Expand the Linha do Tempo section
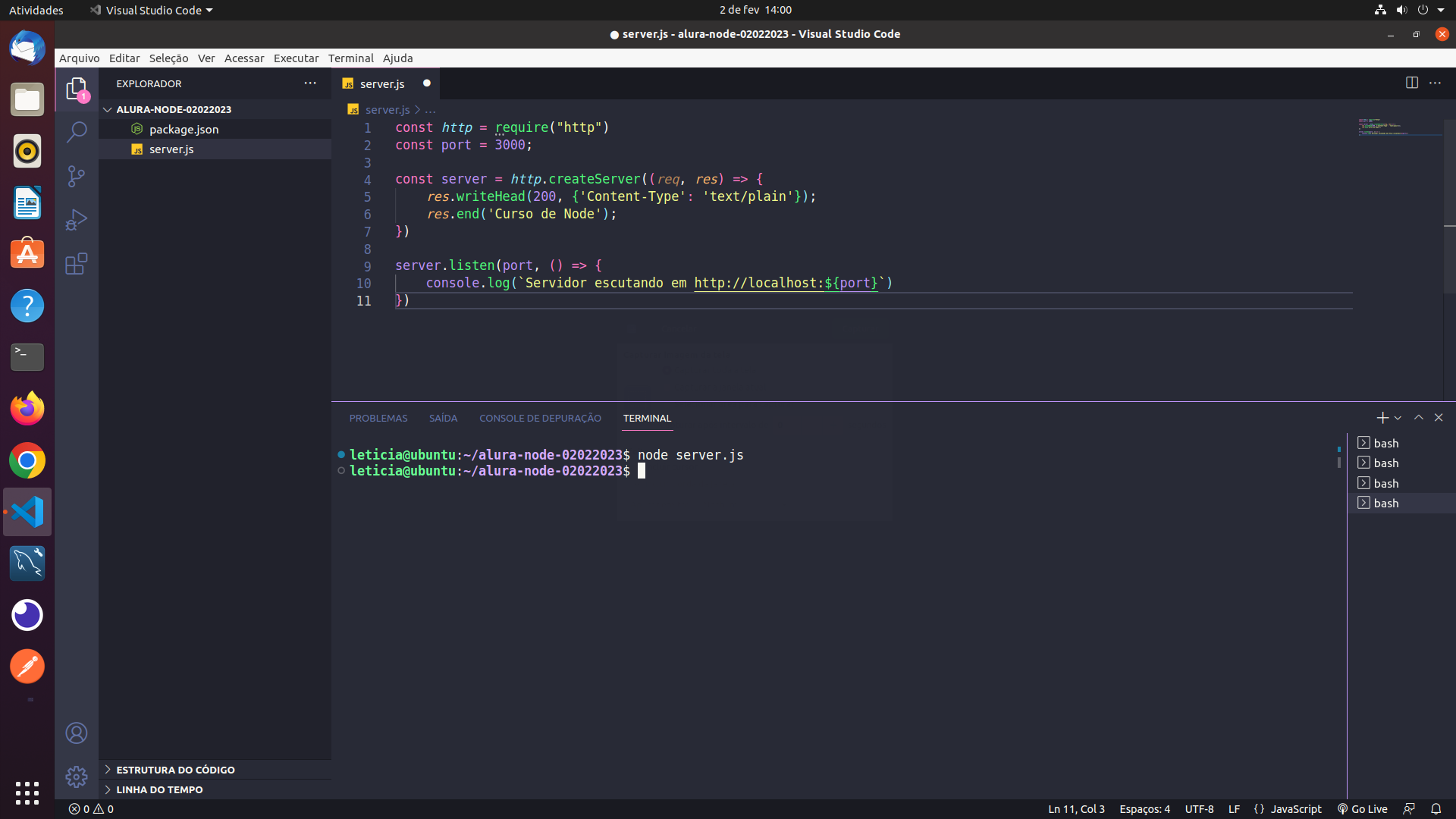 coord(215,789)
